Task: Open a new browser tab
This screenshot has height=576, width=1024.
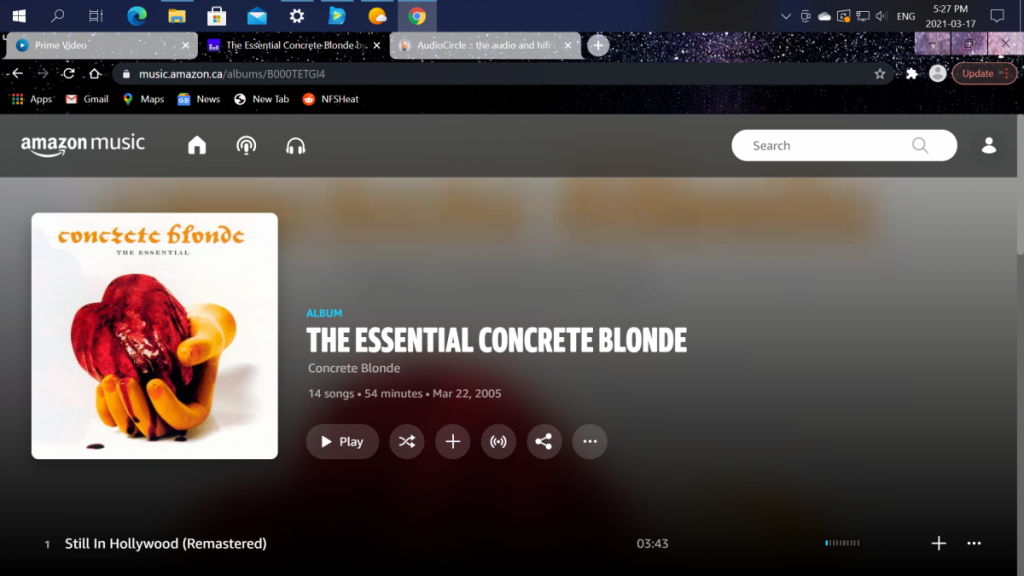Action: pyautogui.click(x=598, y=45)
